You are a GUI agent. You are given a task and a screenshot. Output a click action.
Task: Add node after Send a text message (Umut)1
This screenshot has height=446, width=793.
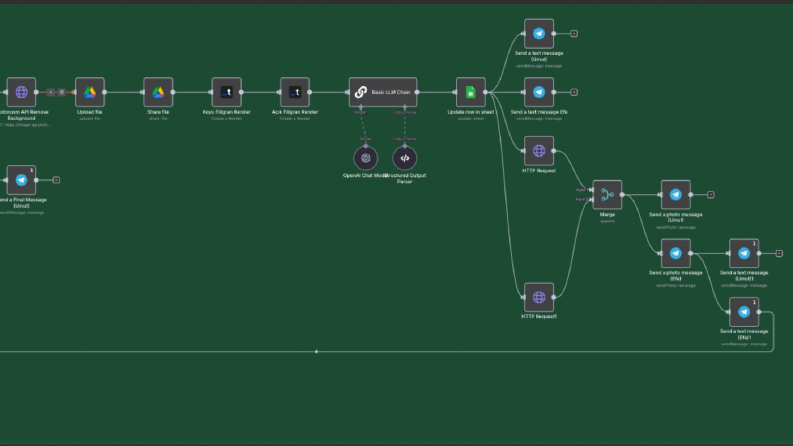pyautogui.click(x=779, y=253)
